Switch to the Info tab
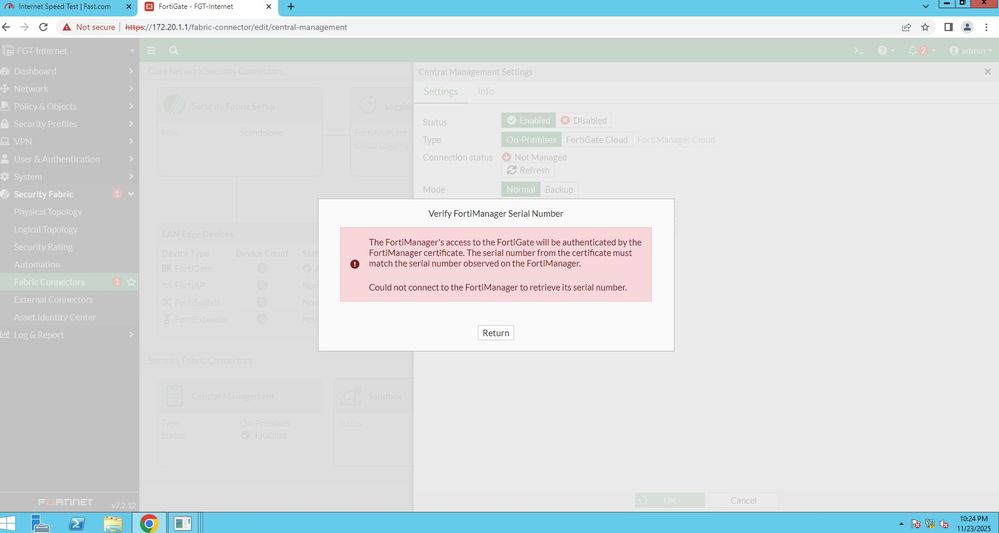The height and width of the screenshot is (533, 999). tap(485, 91)
